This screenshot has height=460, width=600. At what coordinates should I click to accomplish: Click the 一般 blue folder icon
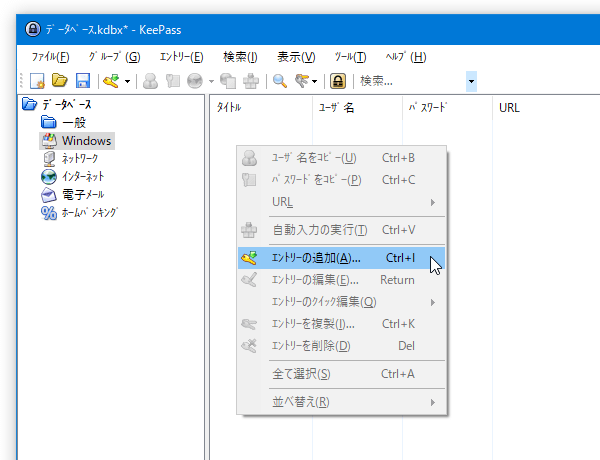[49, 122]
